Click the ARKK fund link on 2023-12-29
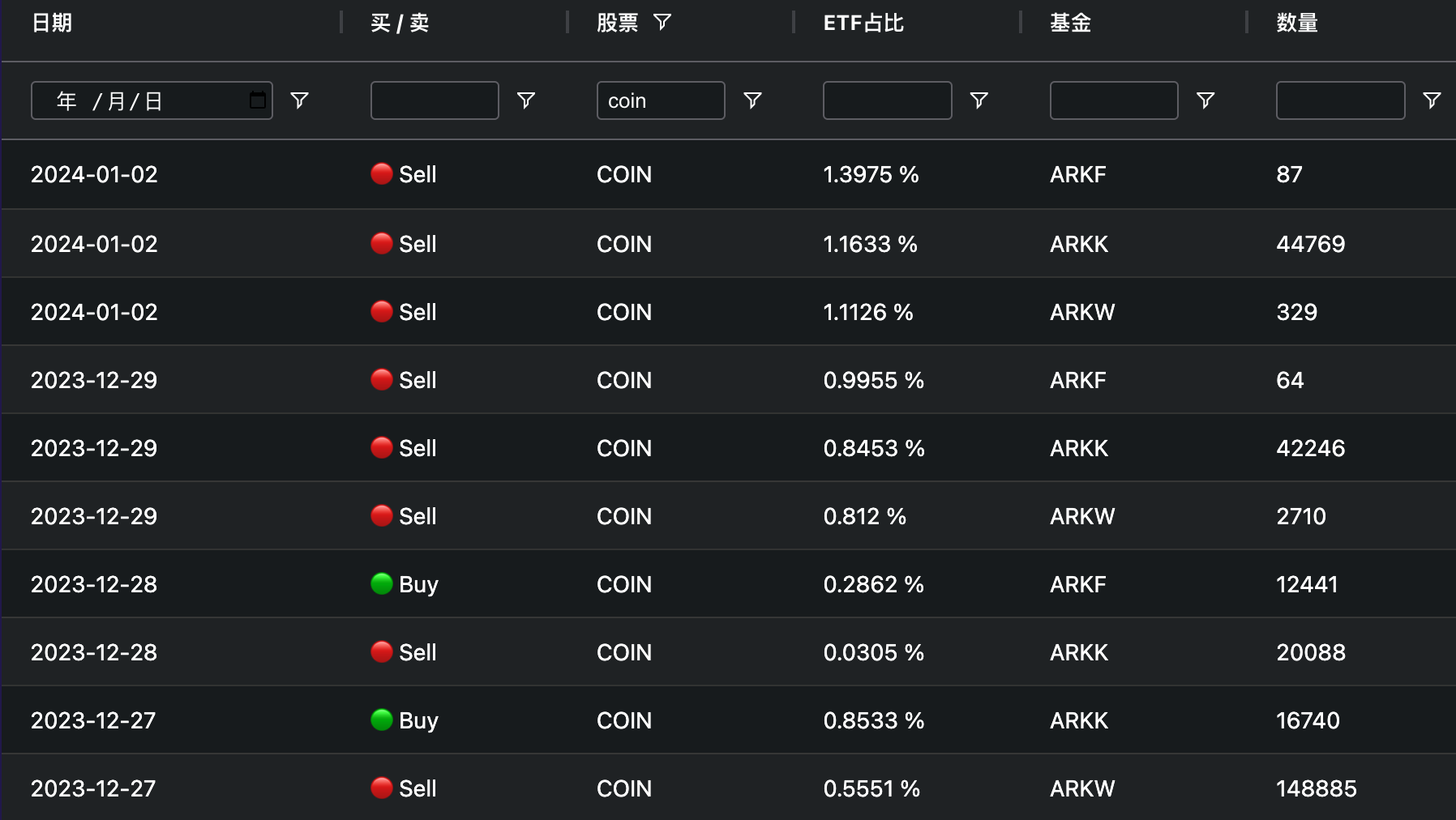This screenshot has width=1456, height=820. 1078,447
